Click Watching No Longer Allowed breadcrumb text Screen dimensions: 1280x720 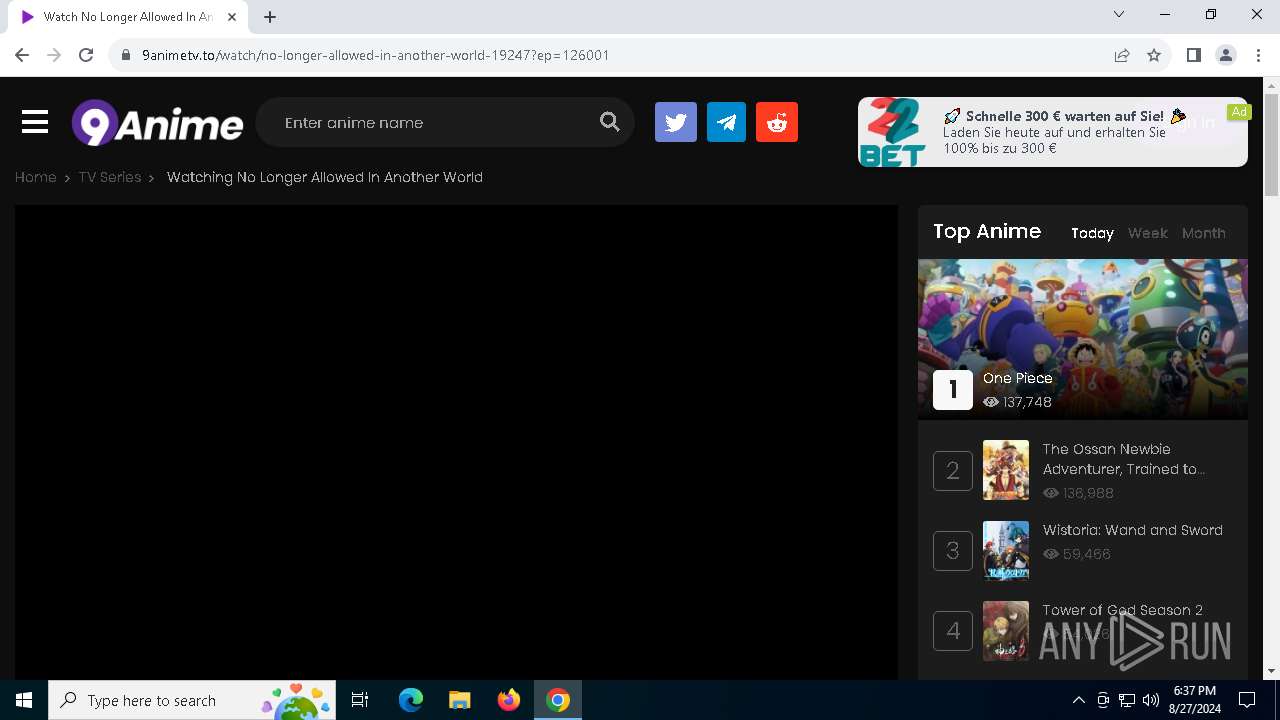coord(324,177)
